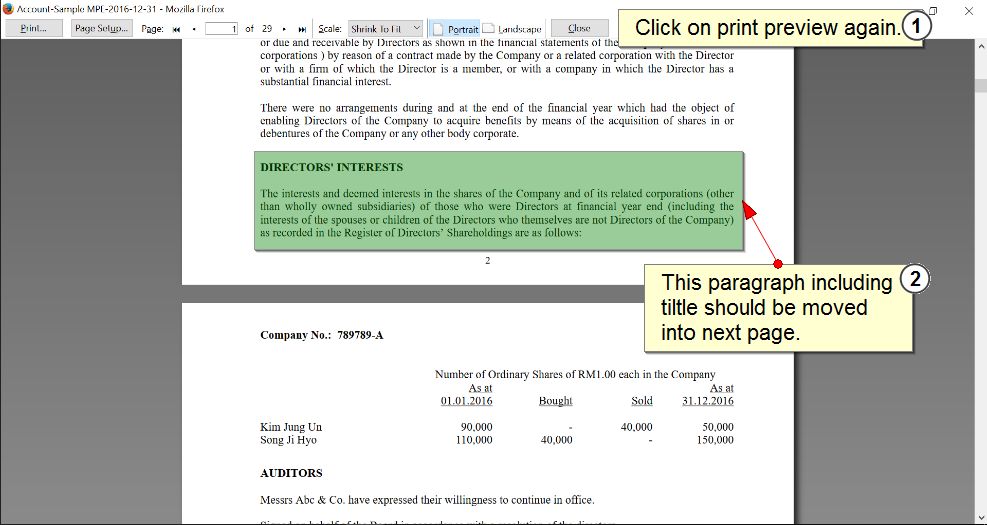Select Portrait orientation

[x=455, y=29]
